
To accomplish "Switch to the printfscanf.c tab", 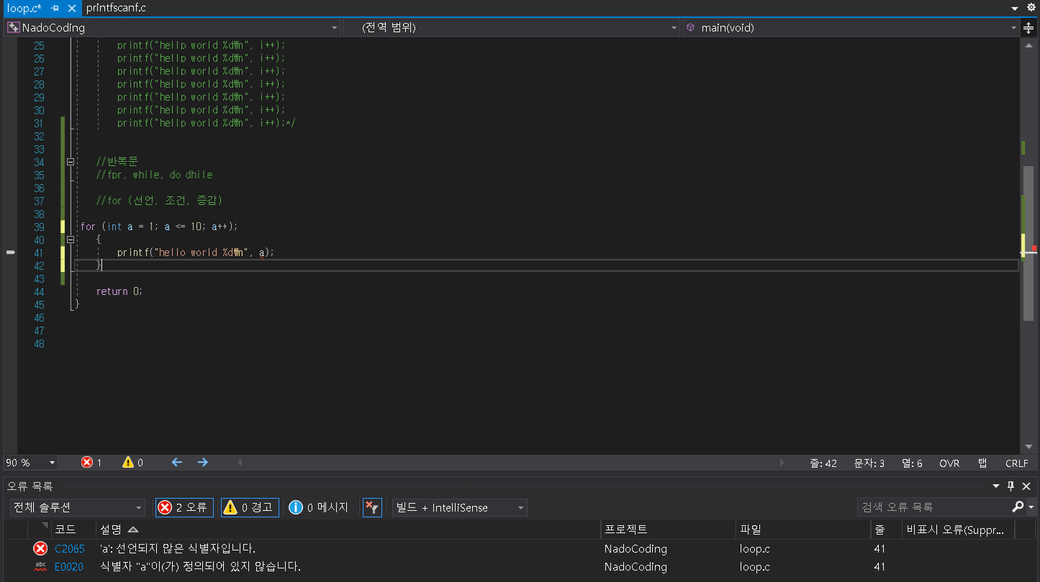I will 116,8.
